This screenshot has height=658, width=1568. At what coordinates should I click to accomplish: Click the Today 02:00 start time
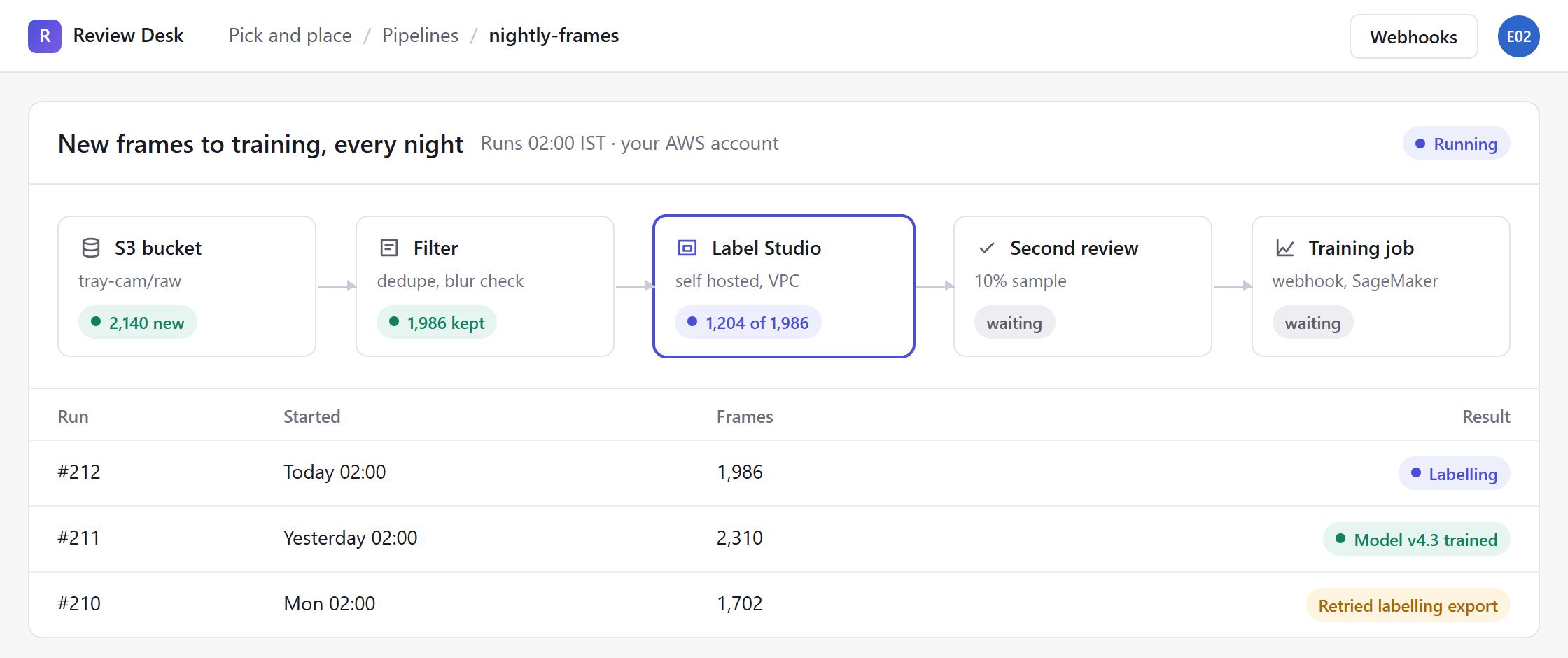coord(335,472)
